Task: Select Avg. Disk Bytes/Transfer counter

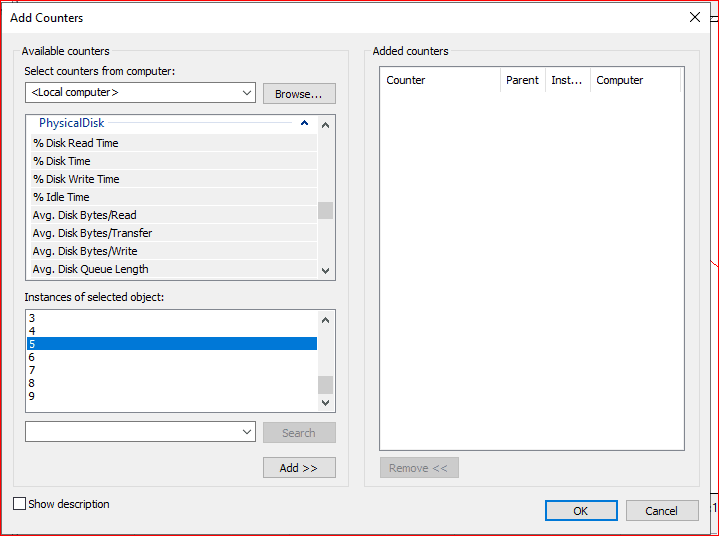Action: (x=92, y=233)
